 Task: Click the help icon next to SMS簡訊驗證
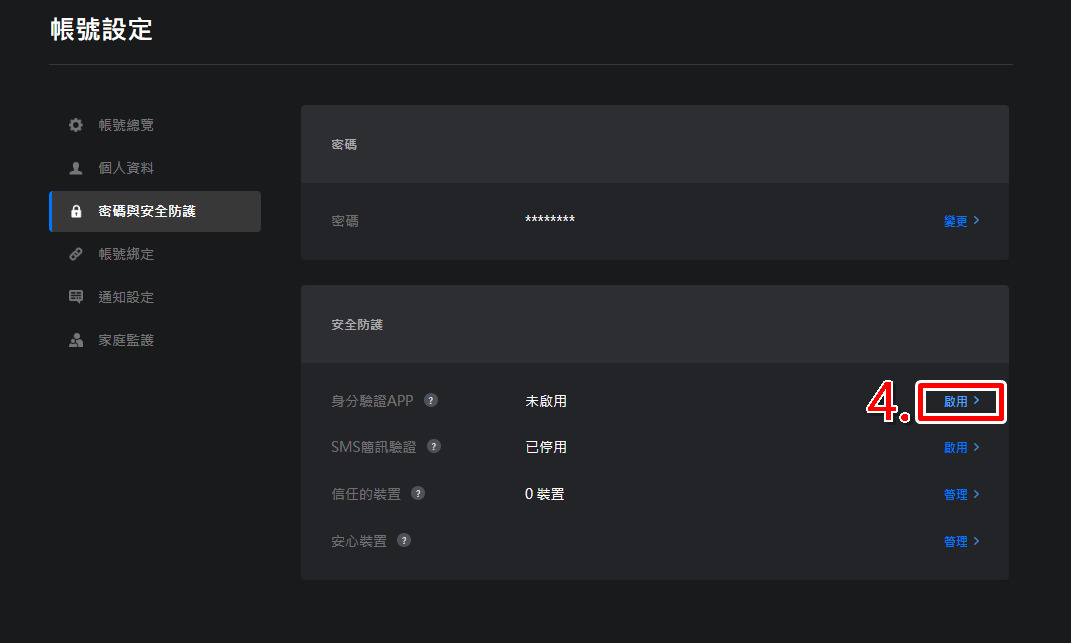coord(434,446)
